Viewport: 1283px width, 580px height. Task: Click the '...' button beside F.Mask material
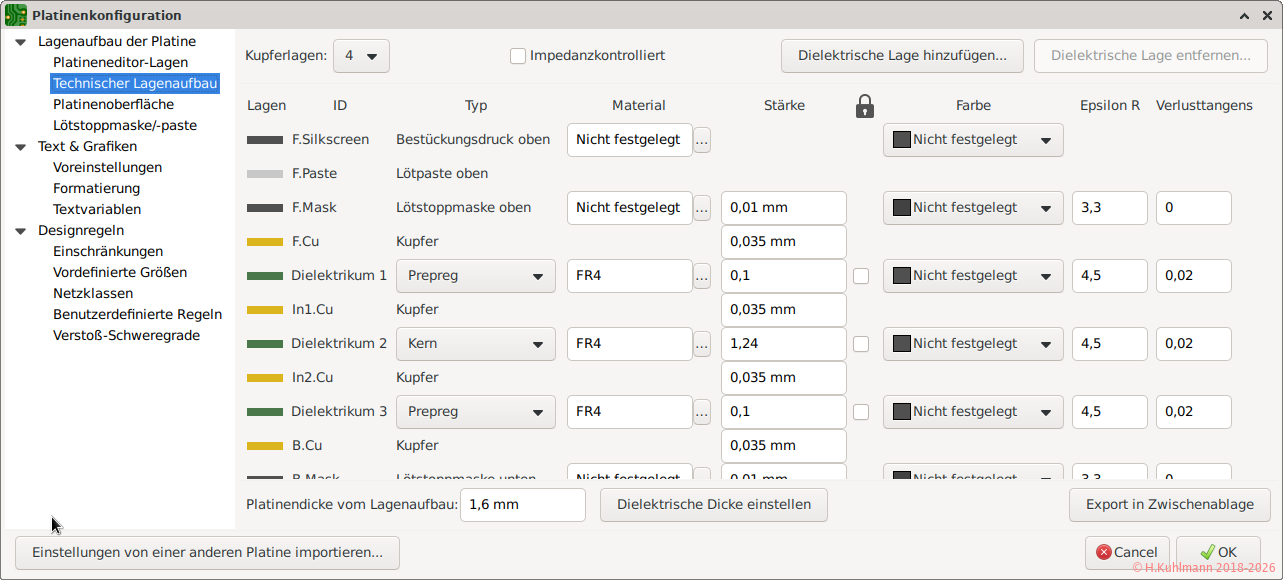pyautogui.click(x=702, y=208)
